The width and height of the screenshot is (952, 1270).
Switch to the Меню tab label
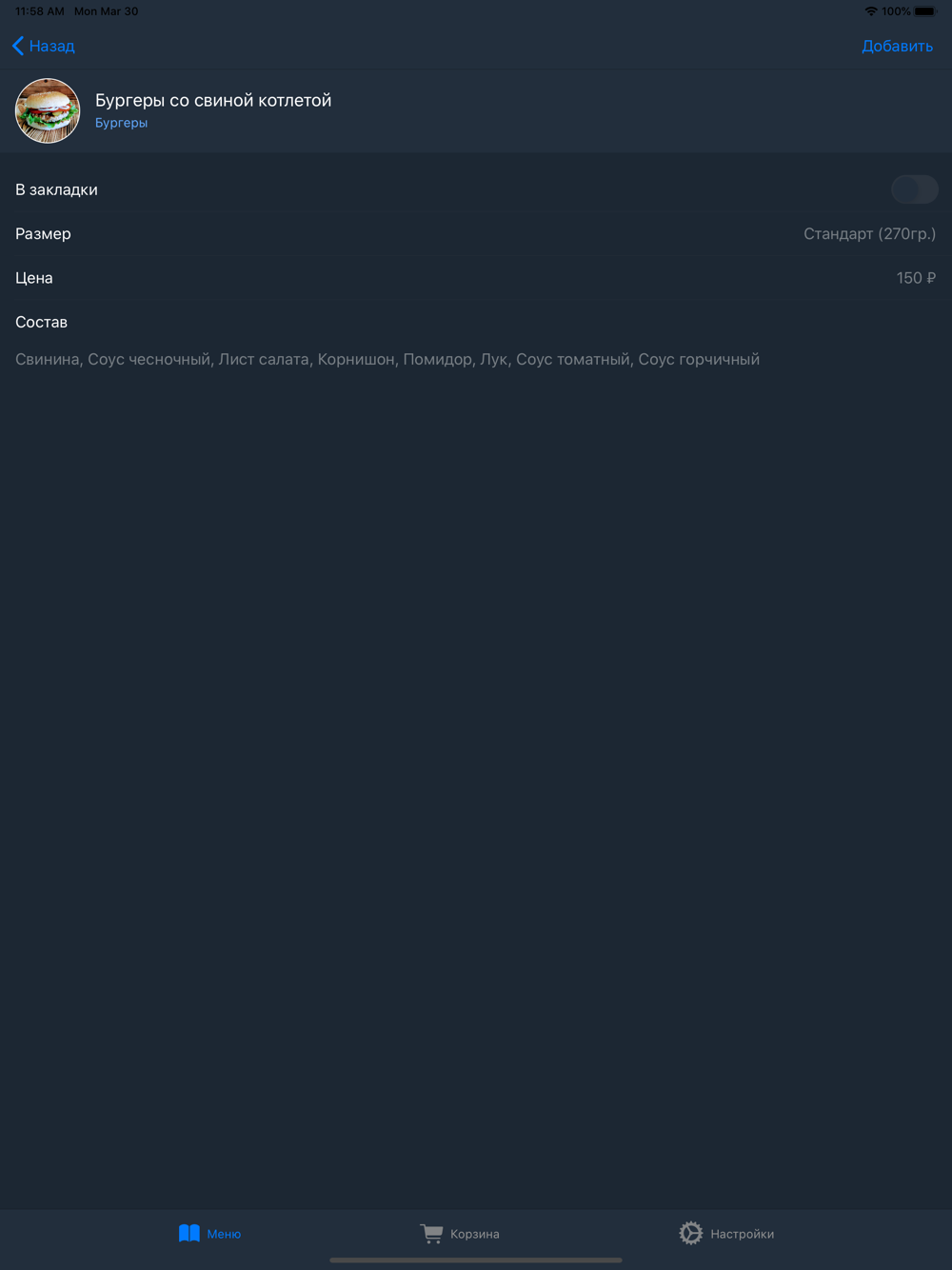pos(224,1234)
